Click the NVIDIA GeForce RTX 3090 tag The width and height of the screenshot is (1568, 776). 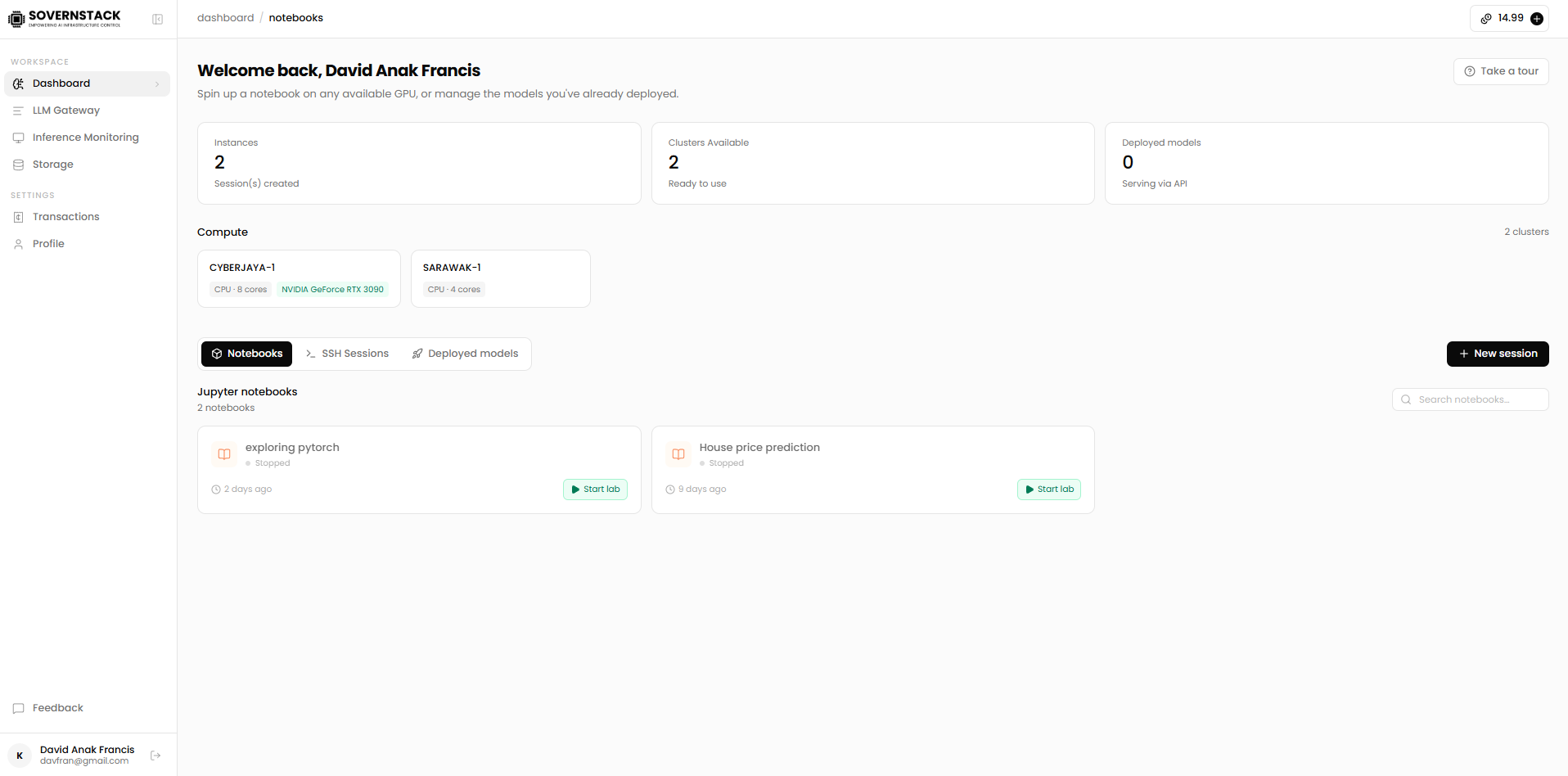332,290
